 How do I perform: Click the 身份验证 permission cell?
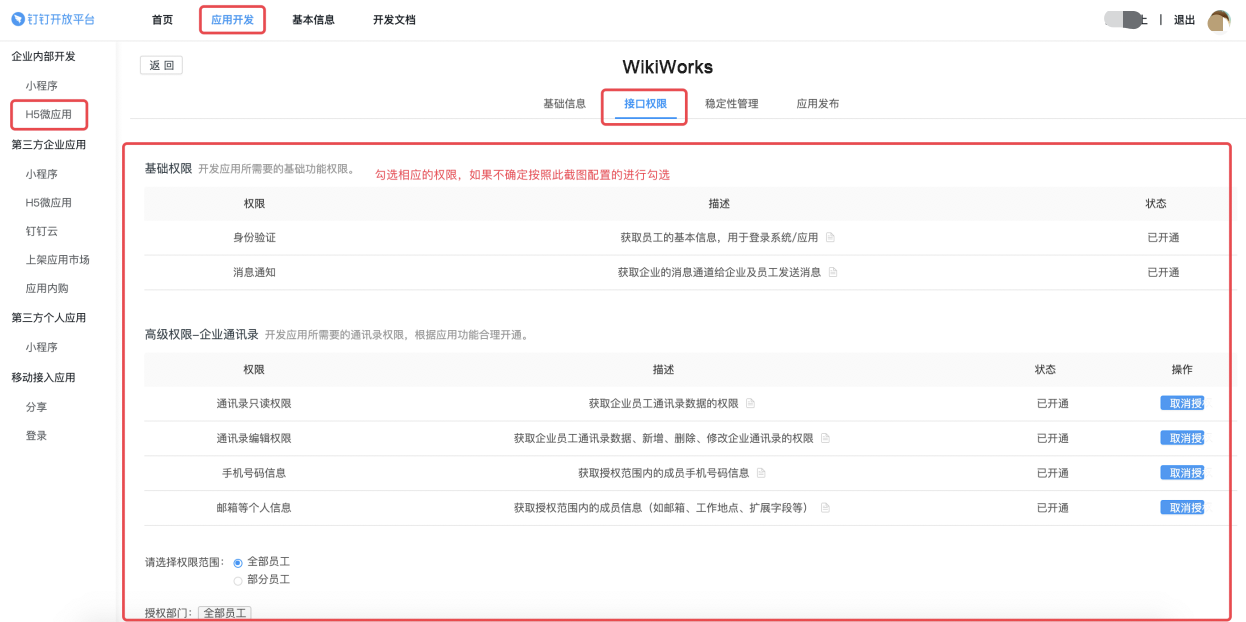pos(254,238)
